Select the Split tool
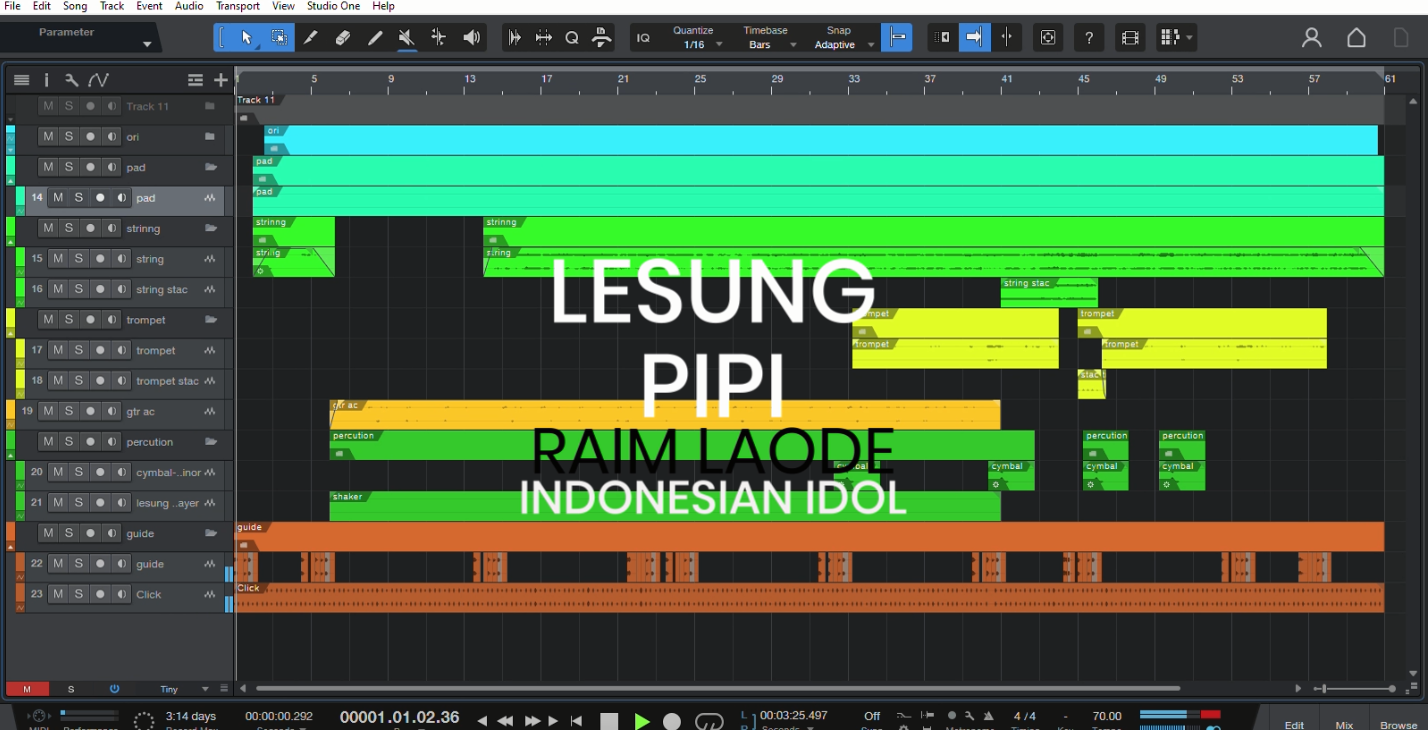The image size is (1428, 730). (311, 38)
